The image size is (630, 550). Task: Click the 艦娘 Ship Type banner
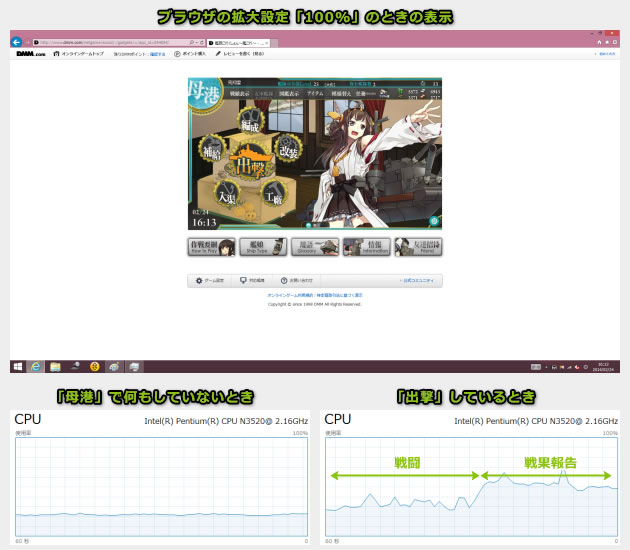[x=263, y=247]
